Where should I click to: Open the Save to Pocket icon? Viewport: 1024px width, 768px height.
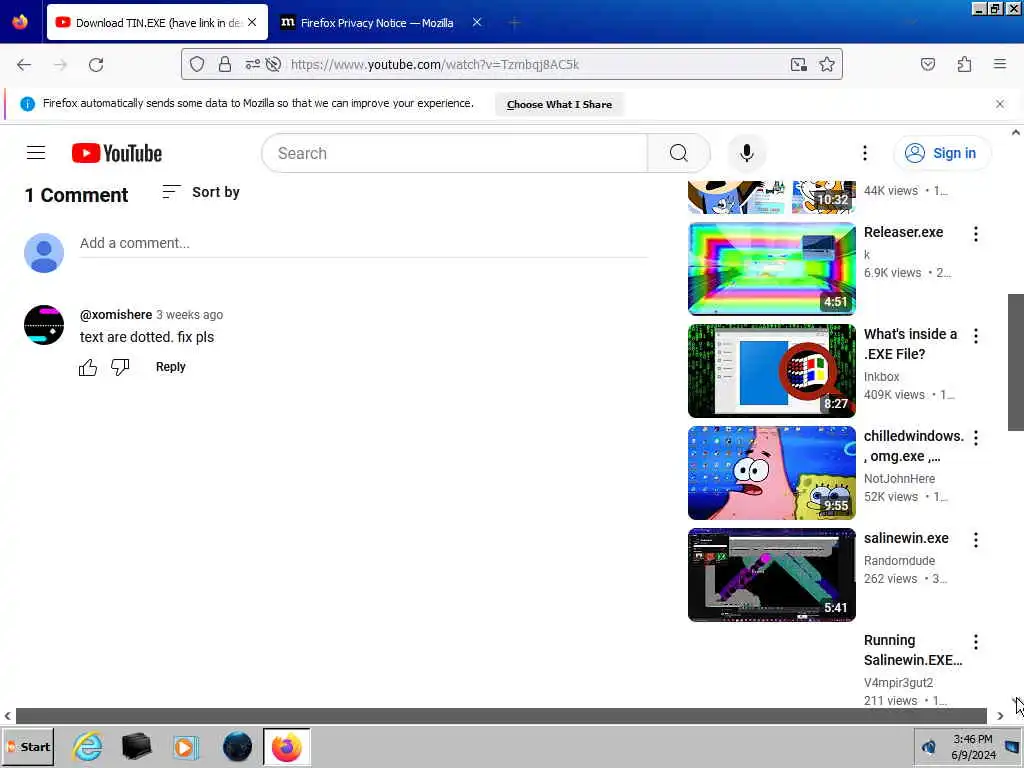(x=927, y=64)
